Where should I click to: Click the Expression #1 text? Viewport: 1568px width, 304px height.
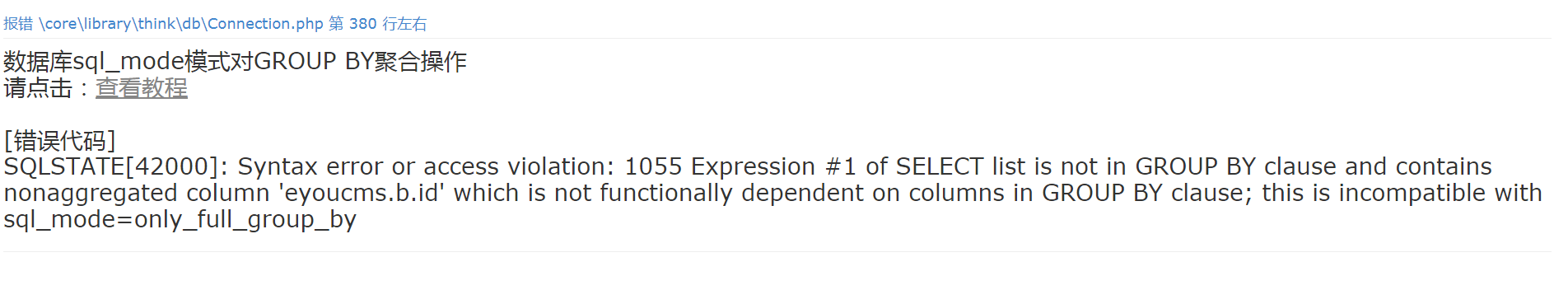[x=773, y=166]
